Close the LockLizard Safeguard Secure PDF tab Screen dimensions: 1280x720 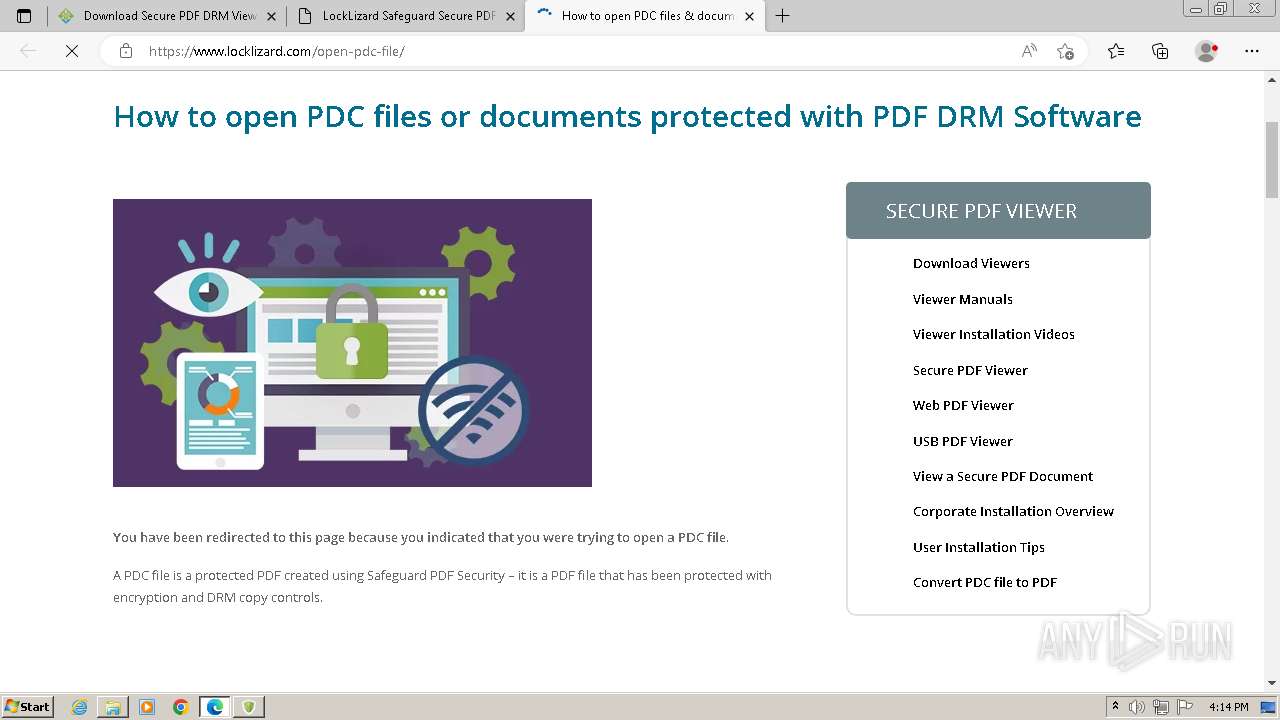510,16
